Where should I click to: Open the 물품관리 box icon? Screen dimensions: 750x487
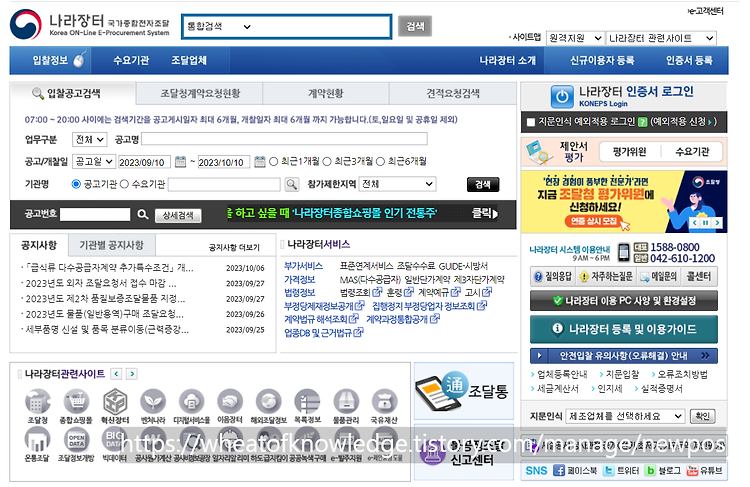[x=346, y=401]
